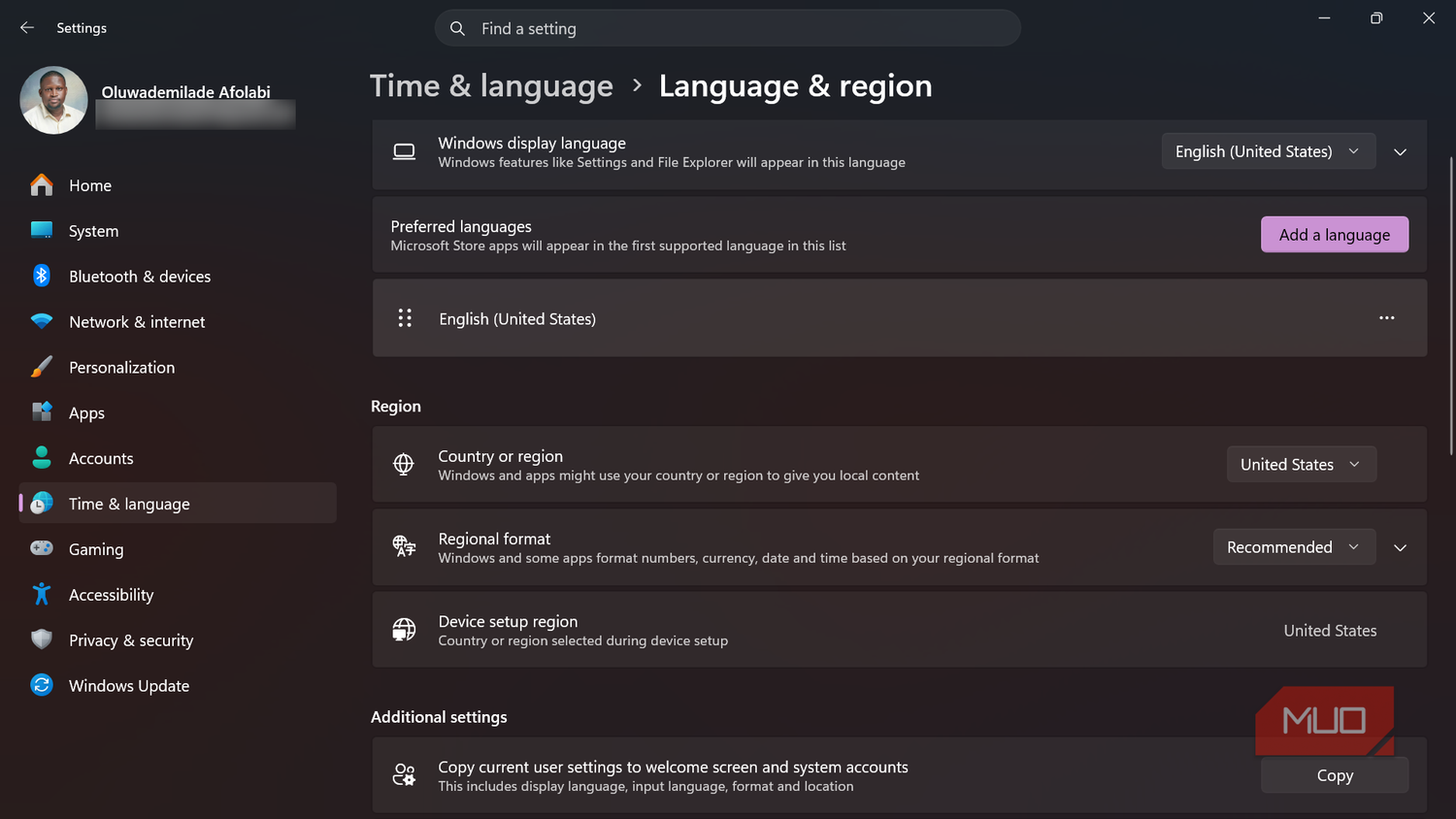The image size is (1456, 819).
Task: Close the Settings window
Action: [x=1429, y=18]
